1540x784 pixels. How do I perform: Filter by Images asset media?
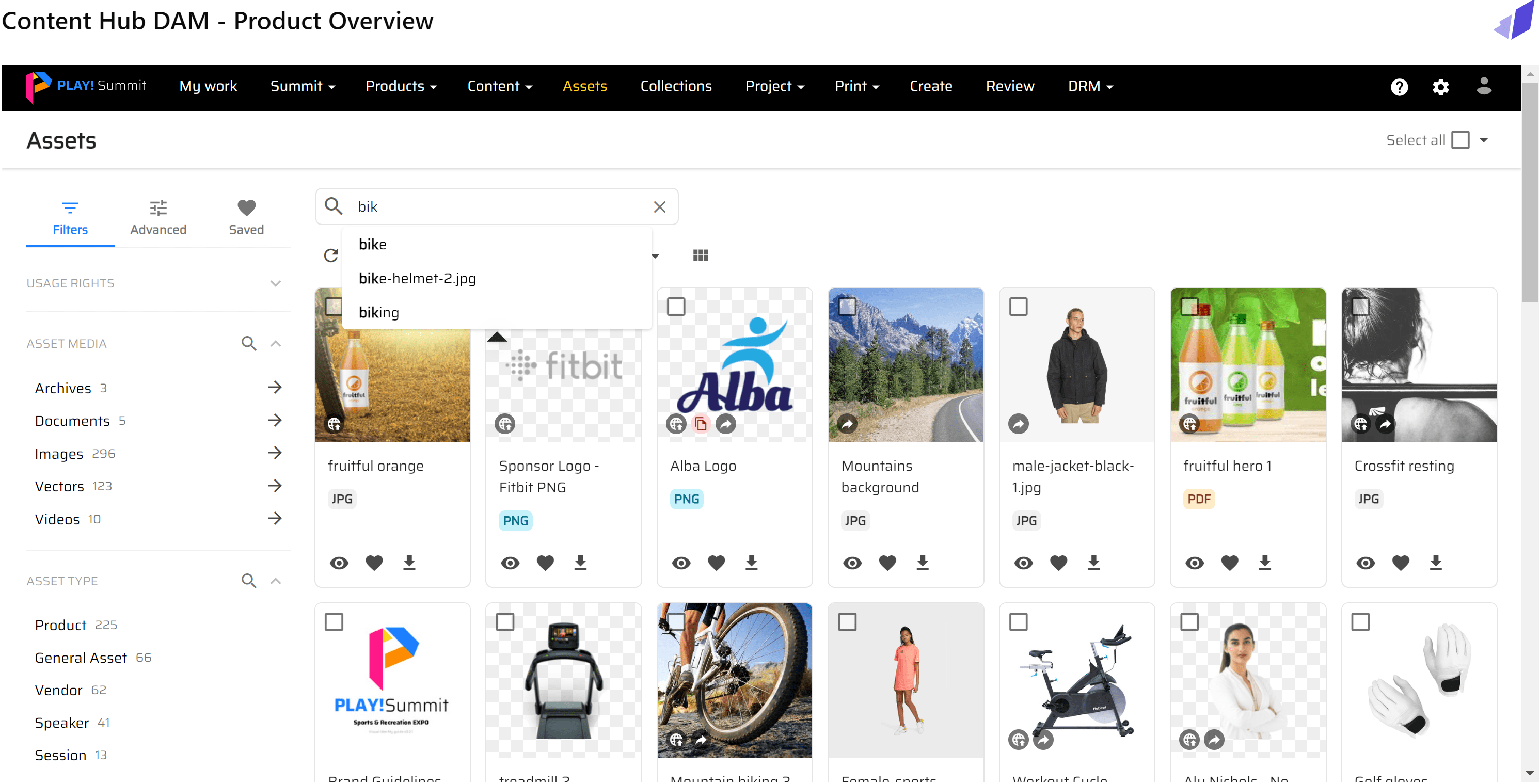[x=58, y=454]
